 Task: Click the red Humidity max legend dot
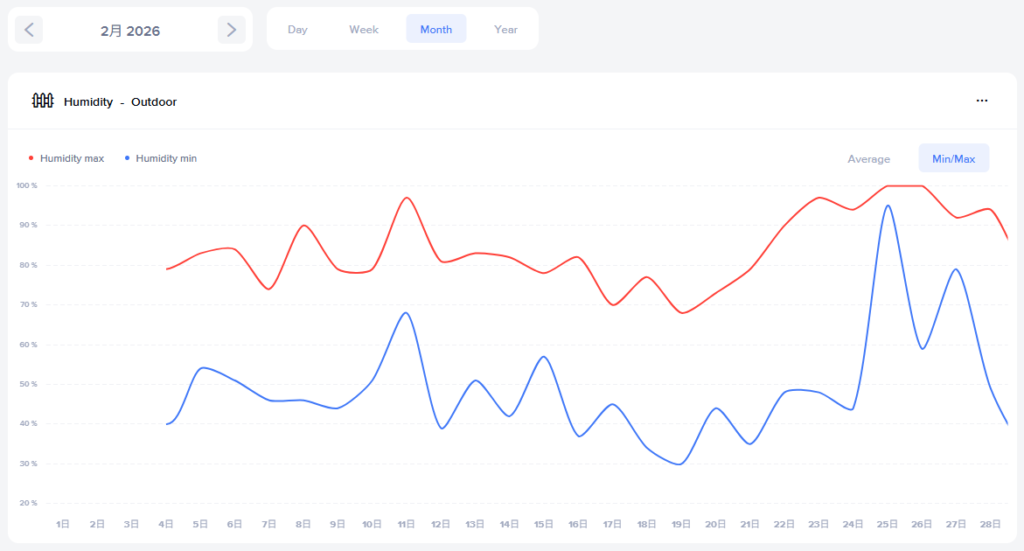click(31, 158)
